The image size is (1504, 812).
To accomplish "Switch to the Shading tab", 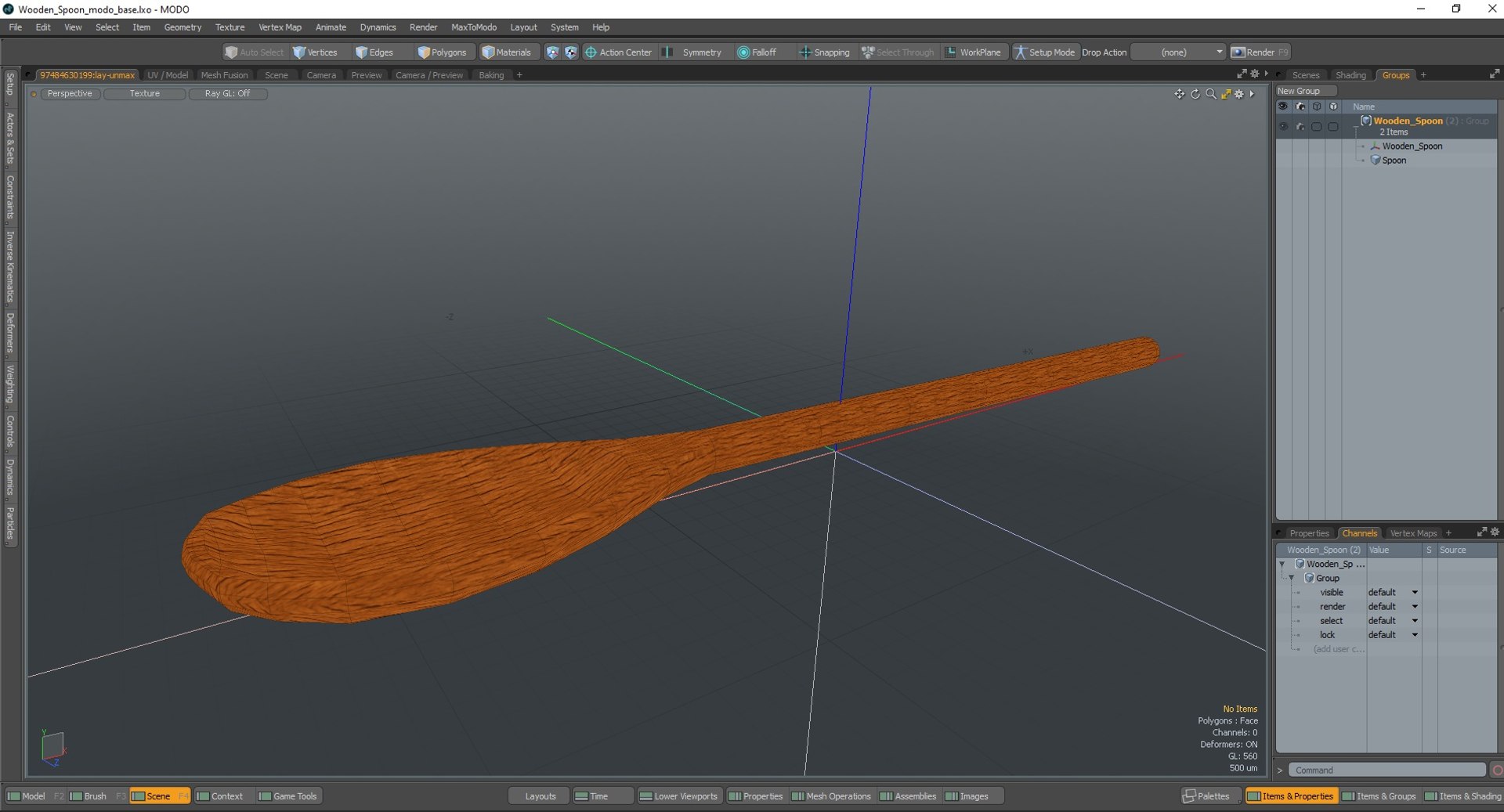I will point(1350,75).
